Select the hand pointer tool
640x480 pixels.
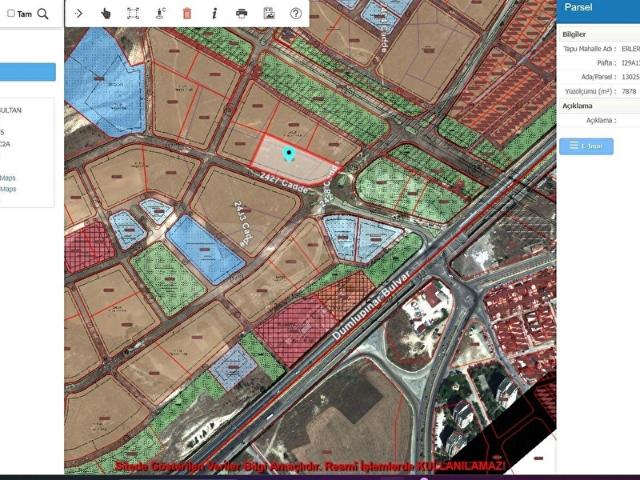[x=106, y=13]
